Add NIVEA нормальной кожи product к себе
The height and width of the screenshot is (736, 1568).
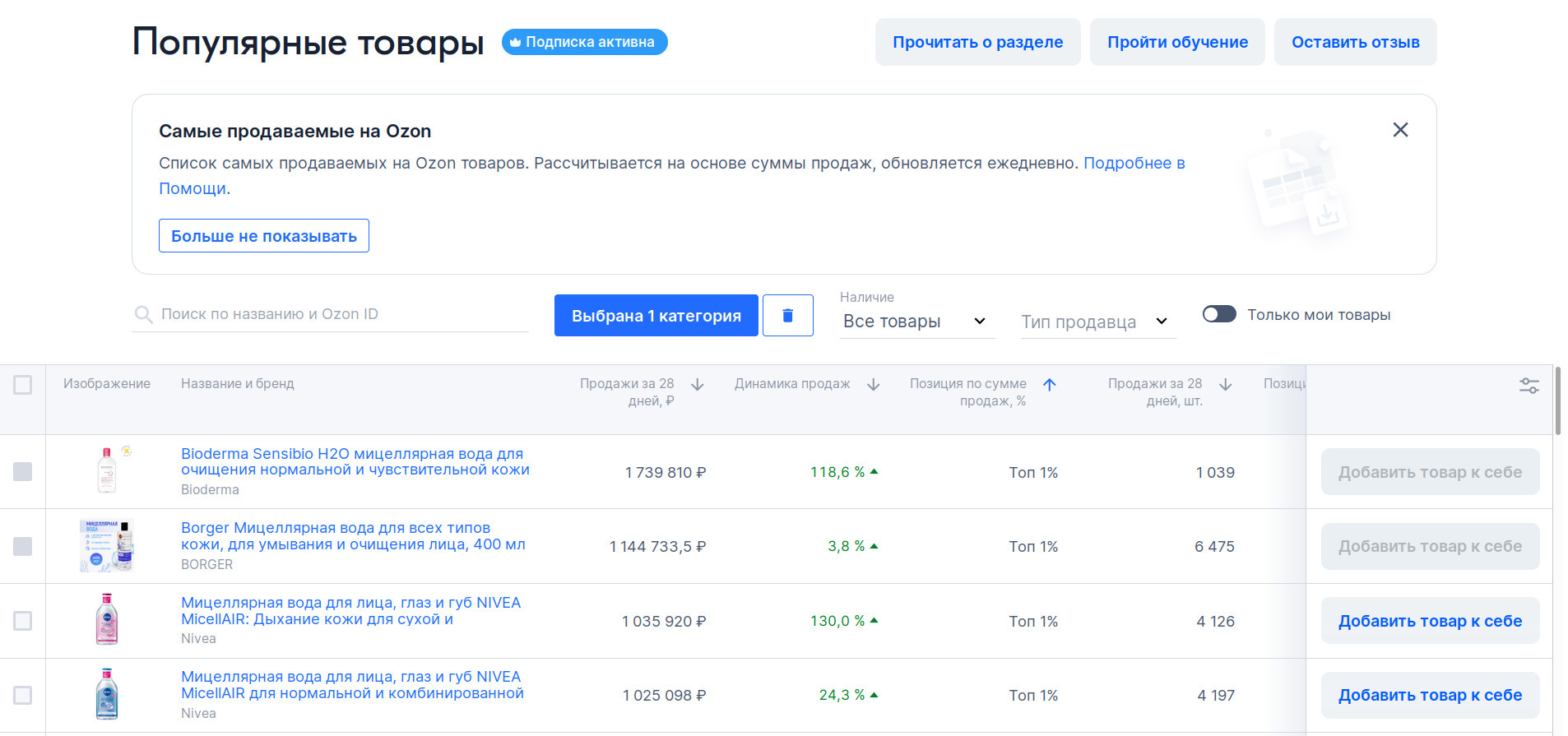[1430, 695]
